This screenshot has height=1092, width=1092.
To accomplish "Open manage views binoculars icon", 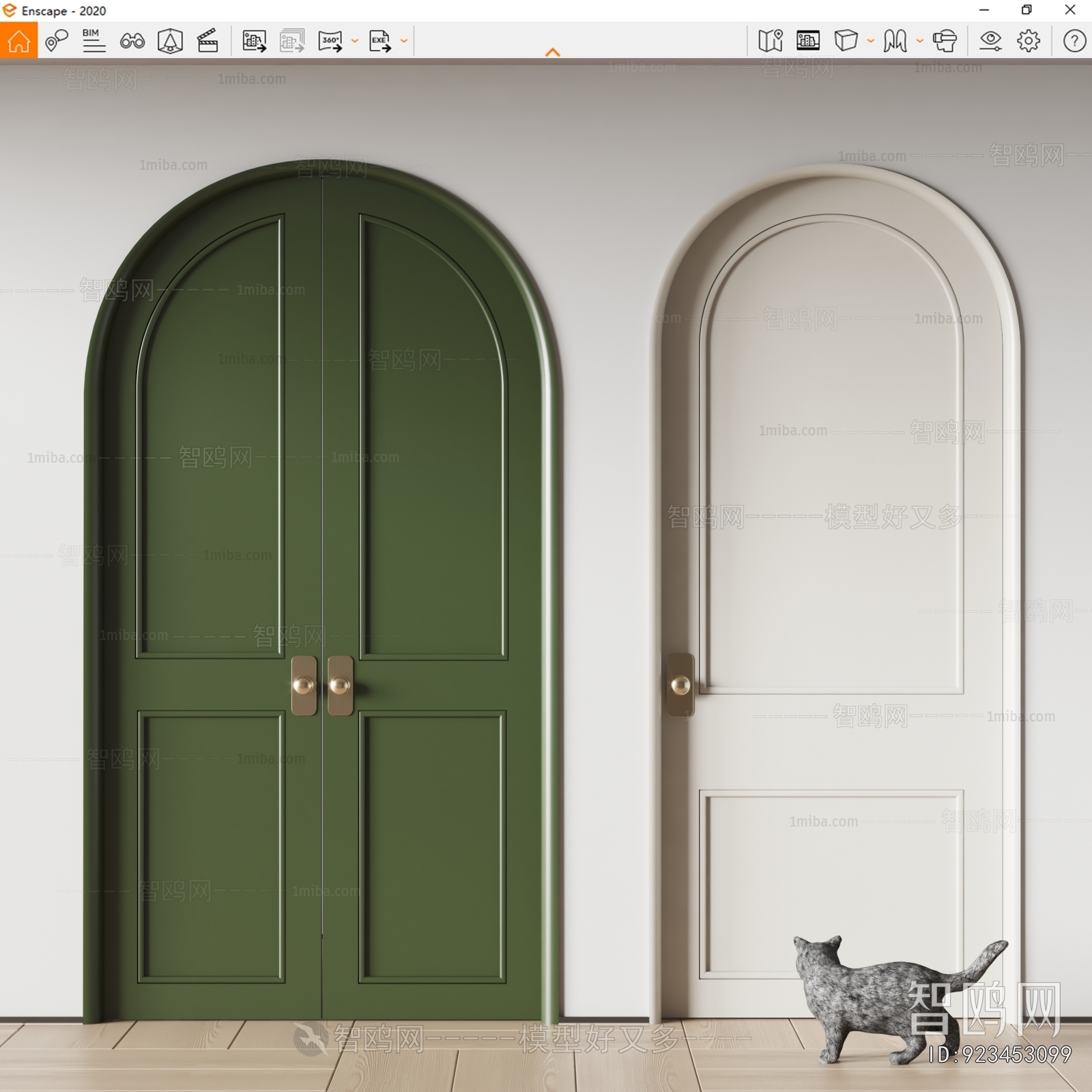I will tap(132, 42).
